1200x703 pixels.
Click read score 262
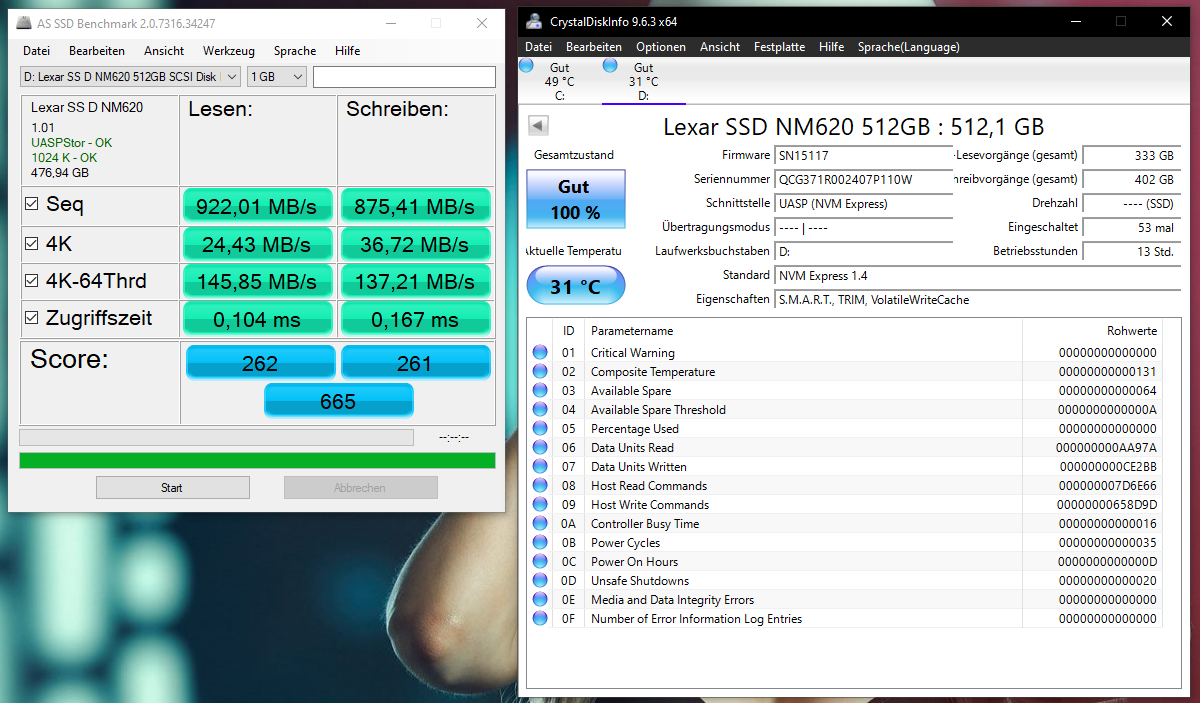pos(260,363)
